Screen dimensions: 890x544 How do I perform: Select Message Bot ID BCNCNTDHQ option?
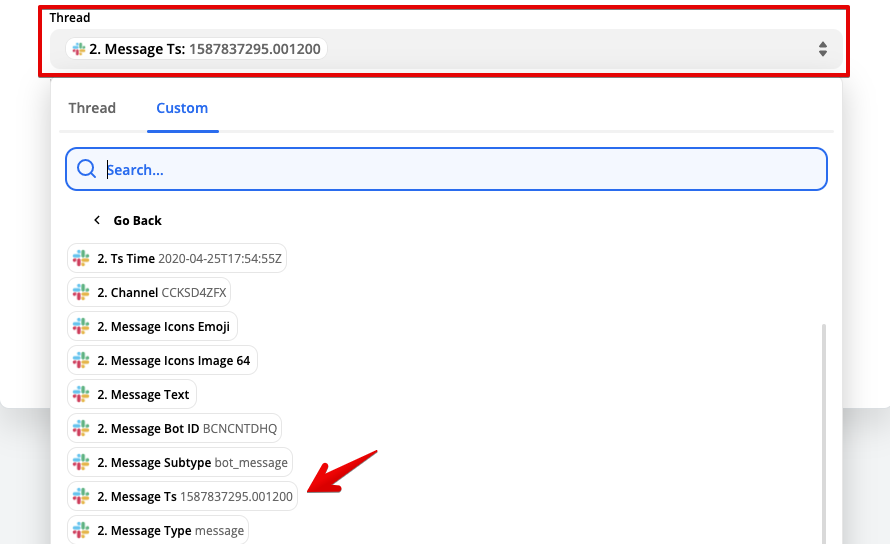(174, 428)
